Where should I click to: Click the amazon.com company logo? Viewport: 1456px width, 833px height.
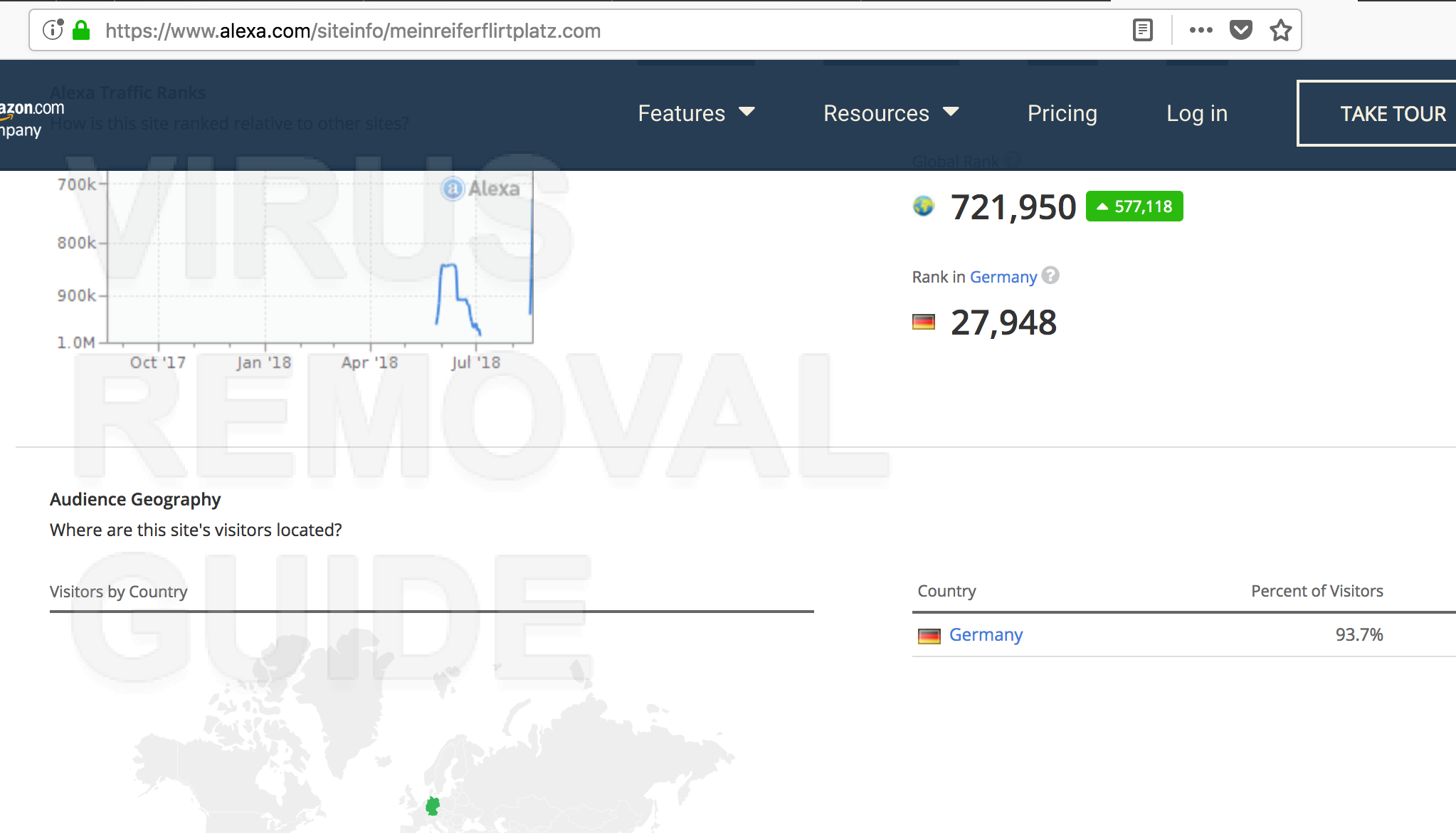[31, 119]
